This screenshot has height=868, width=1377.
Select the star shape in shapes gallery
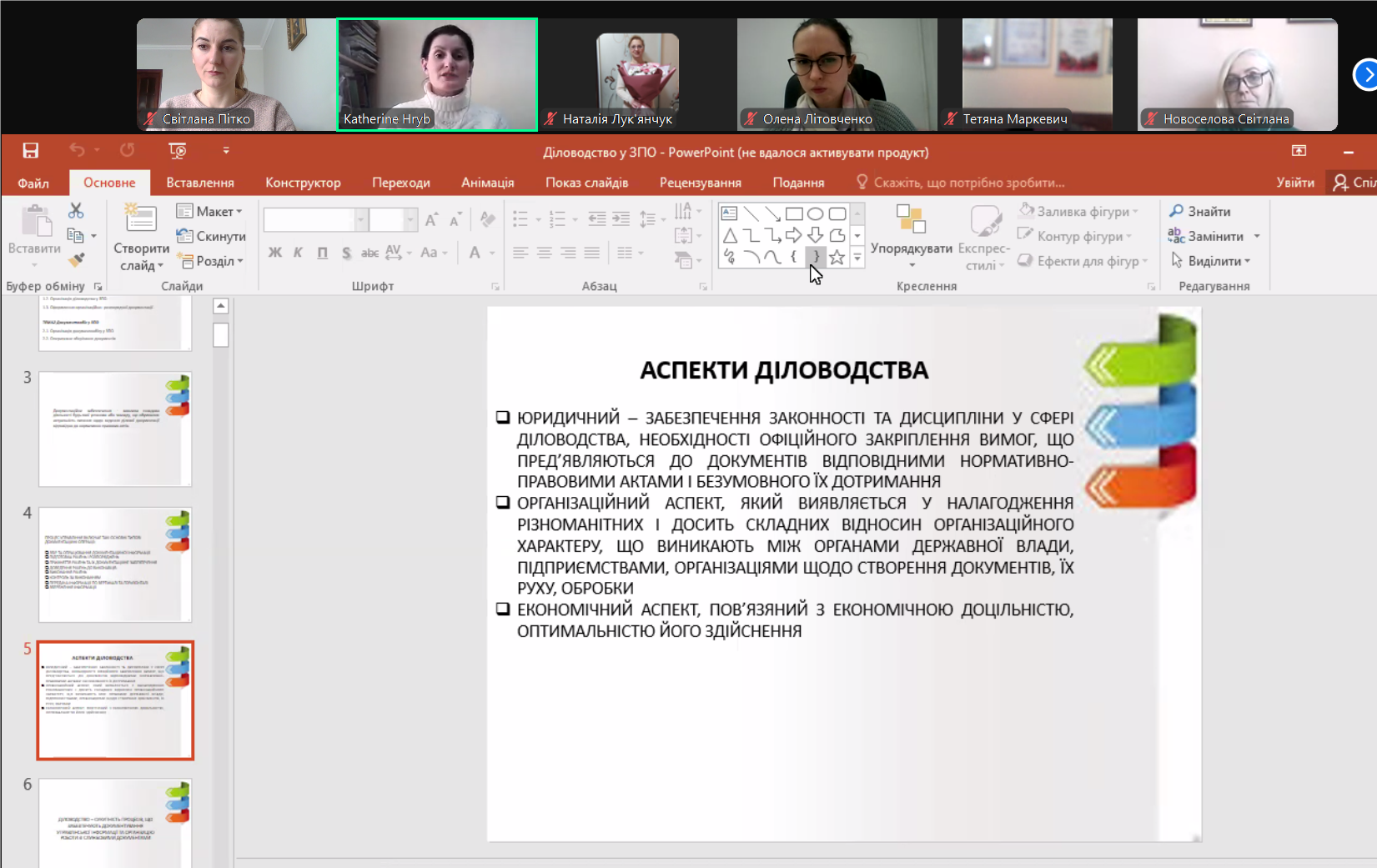coord(837,258)
